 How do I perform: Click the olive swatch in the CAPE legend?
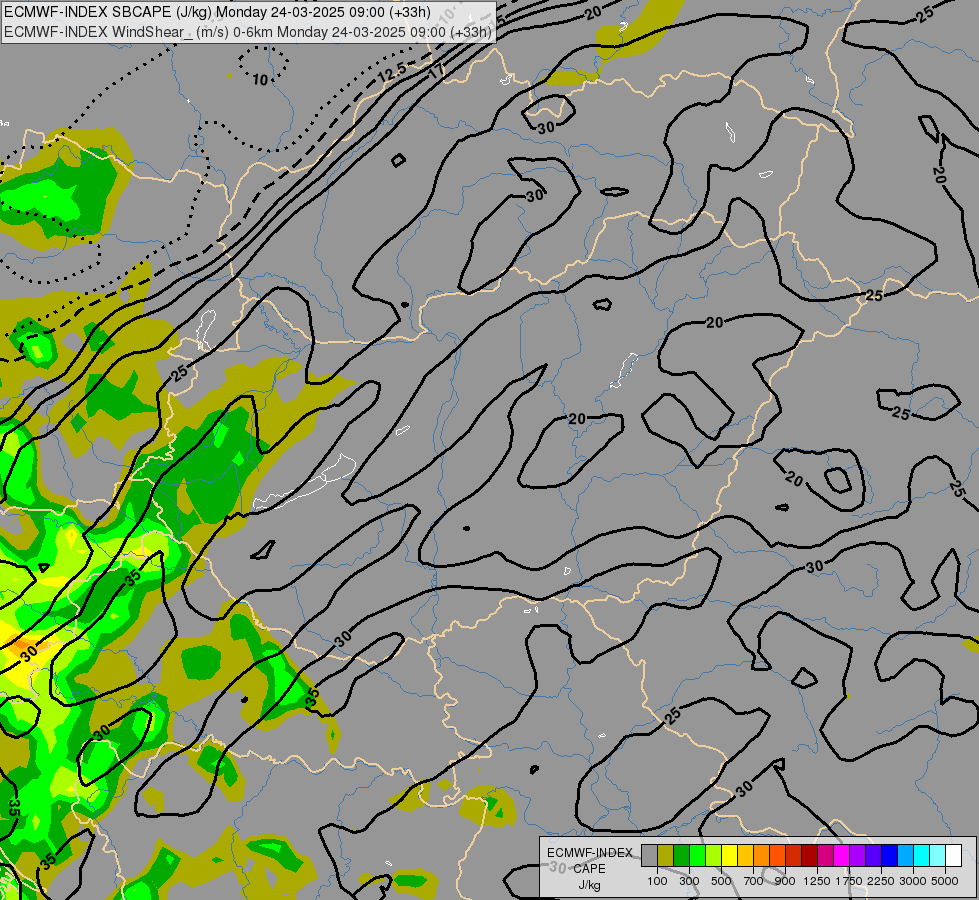(x=666, y=855)
